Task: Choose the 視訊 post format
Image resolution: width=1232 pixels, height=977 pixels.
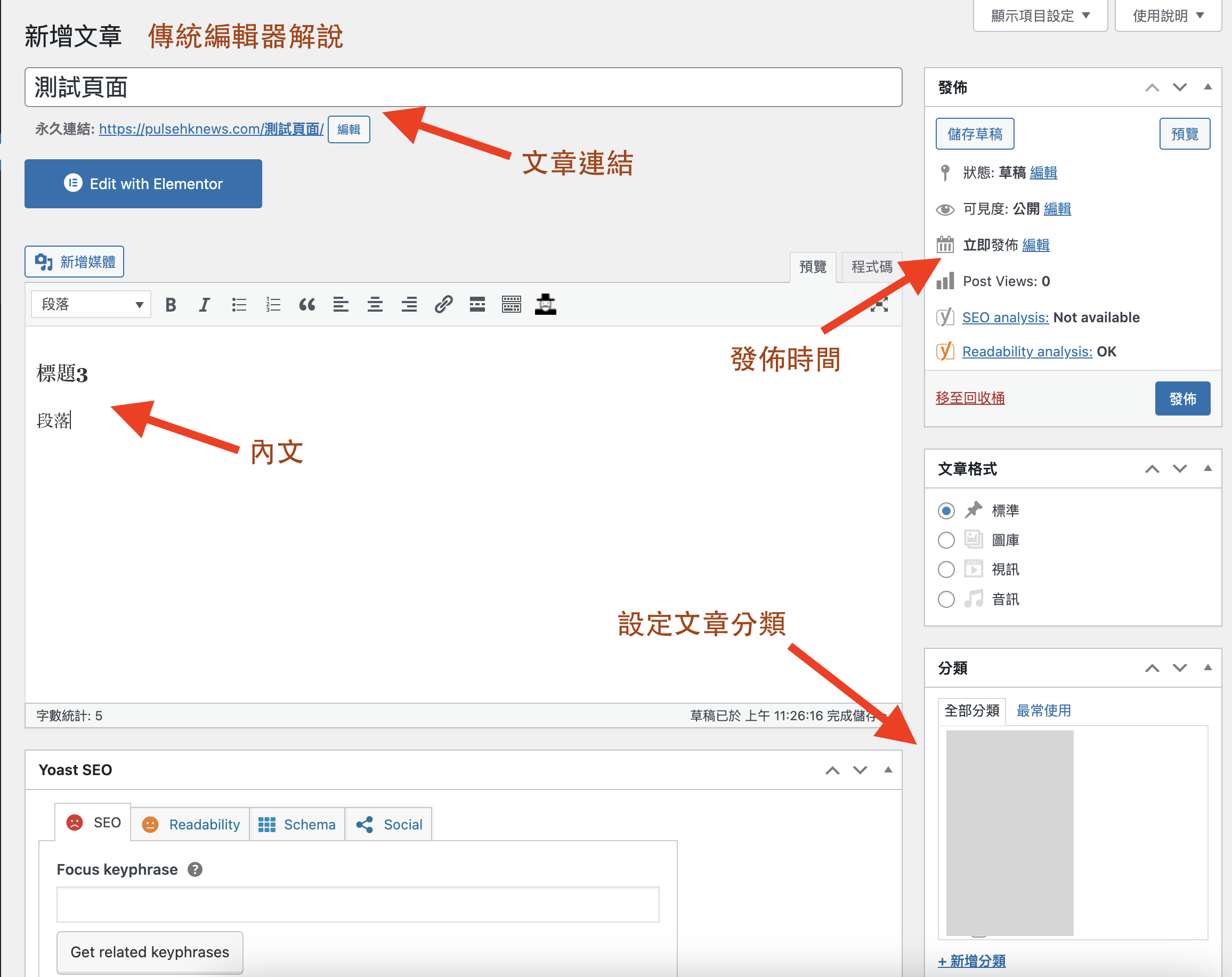Action: click(946, 569)
